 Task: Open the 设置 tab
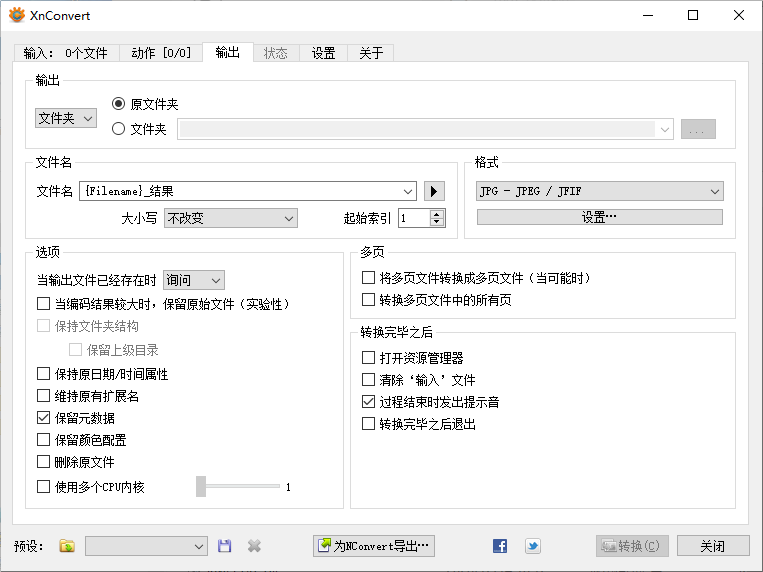tap(324, 53)
